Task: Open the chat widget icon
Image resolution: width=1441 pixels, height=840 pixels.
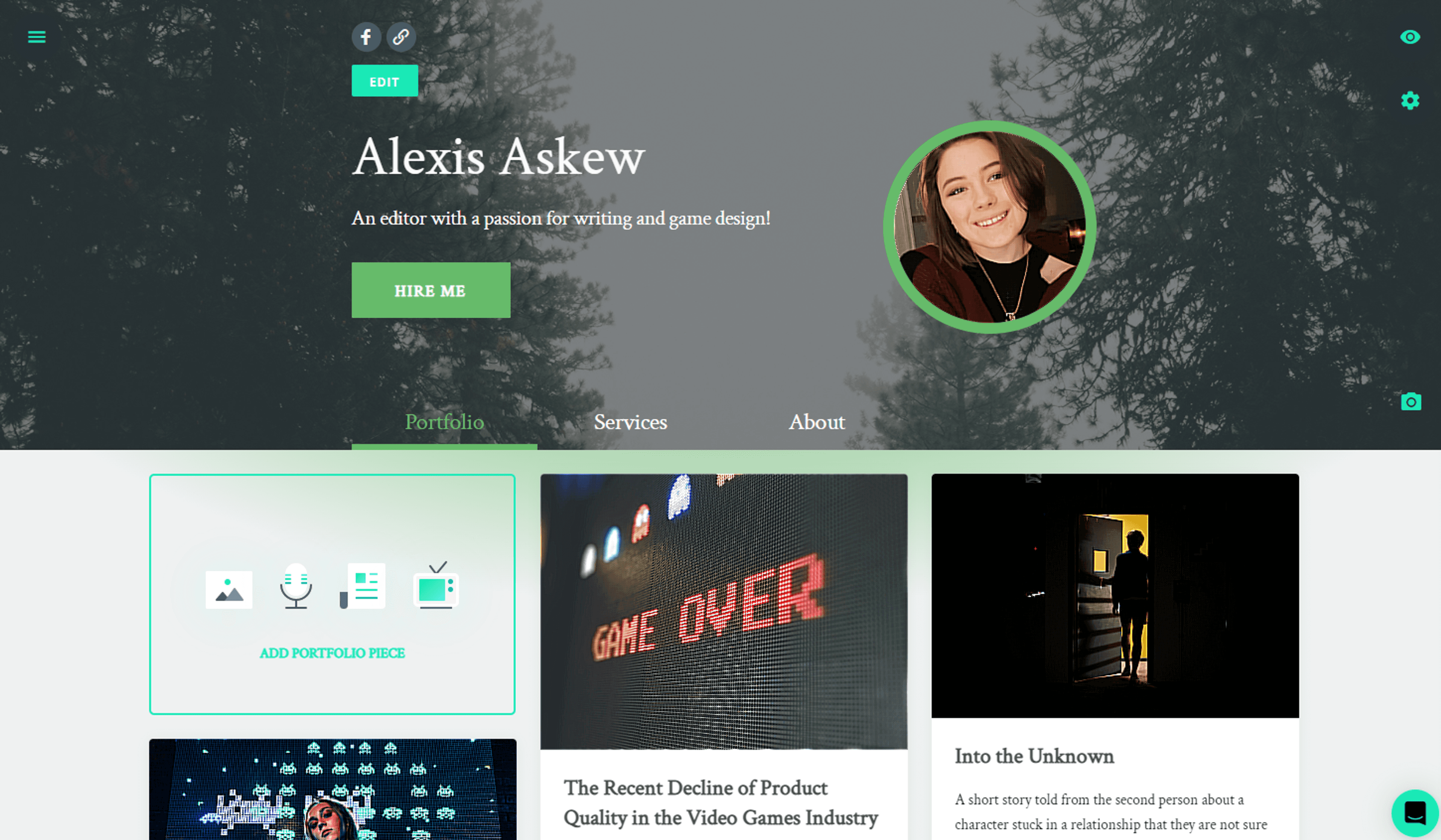Action: click(1415, 813)
